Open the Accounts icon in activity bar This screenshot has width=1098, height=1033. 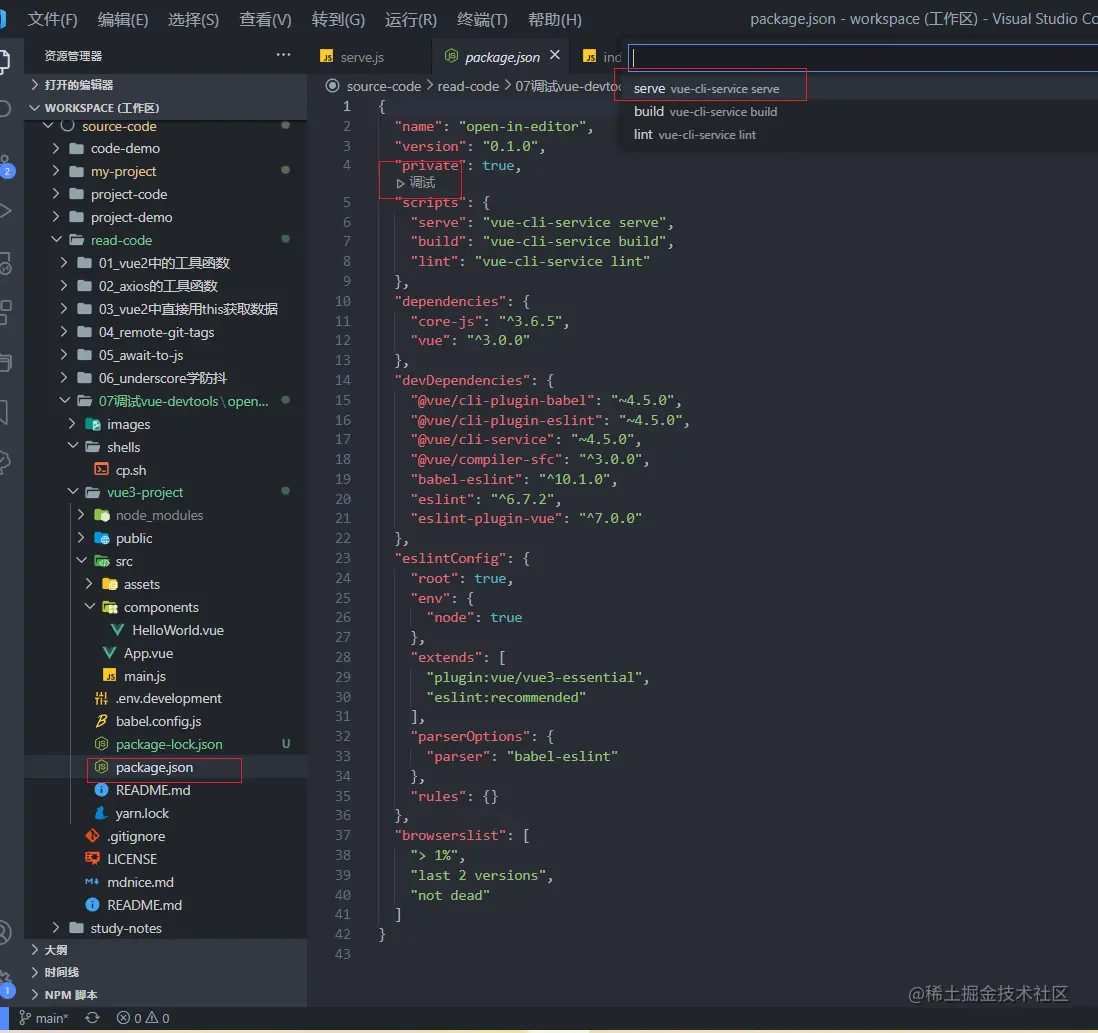(x=4, y=932)
